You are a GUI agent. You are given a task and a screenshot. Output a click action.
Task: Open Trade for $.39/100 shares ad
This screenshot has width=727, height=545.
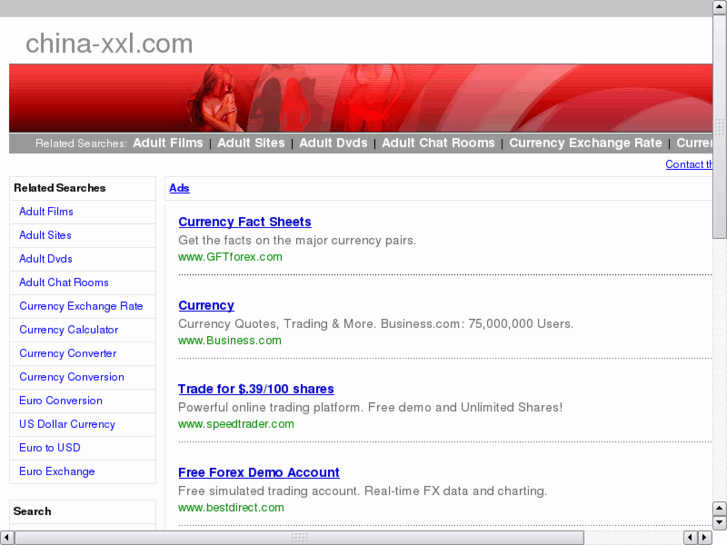[x=256, y=389]
